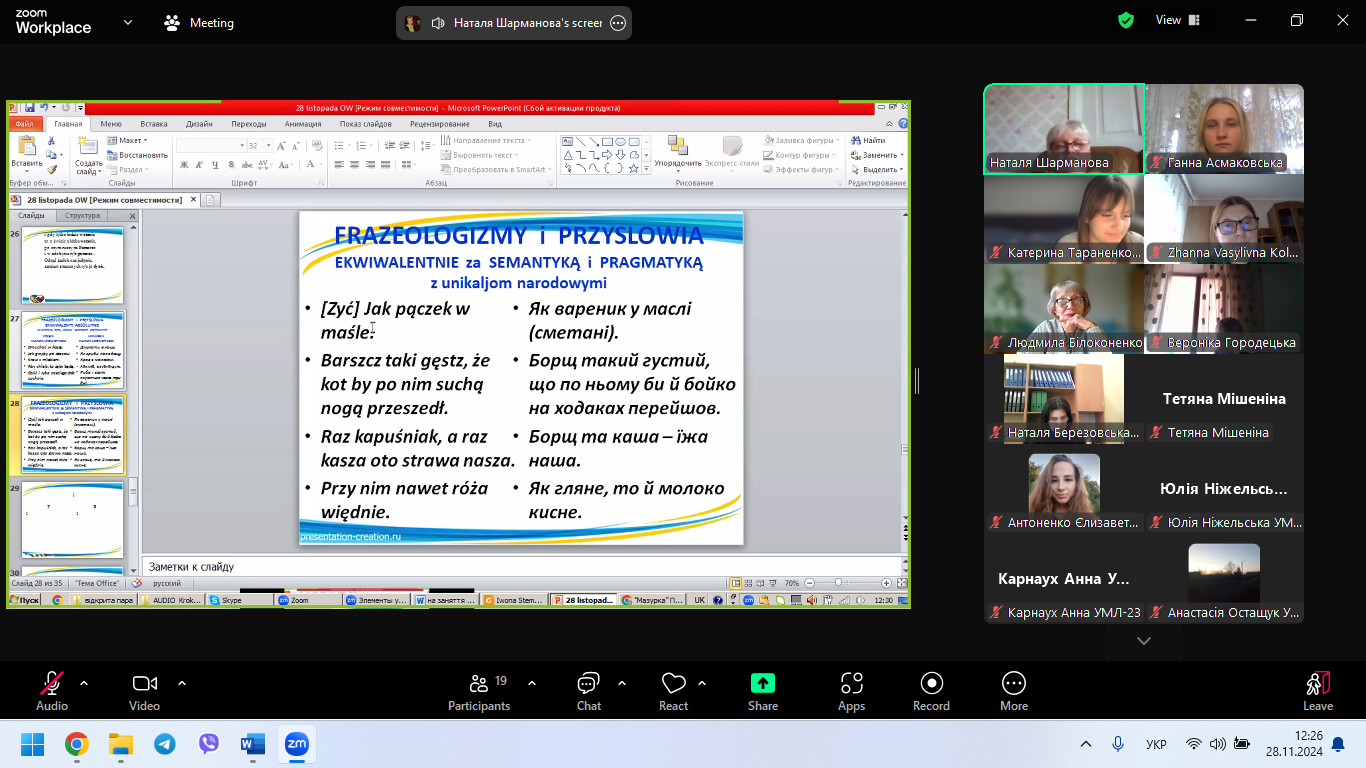Click the Windows Start button
The width and height of the screenshot is (1366, 768).
click(33, 744)
